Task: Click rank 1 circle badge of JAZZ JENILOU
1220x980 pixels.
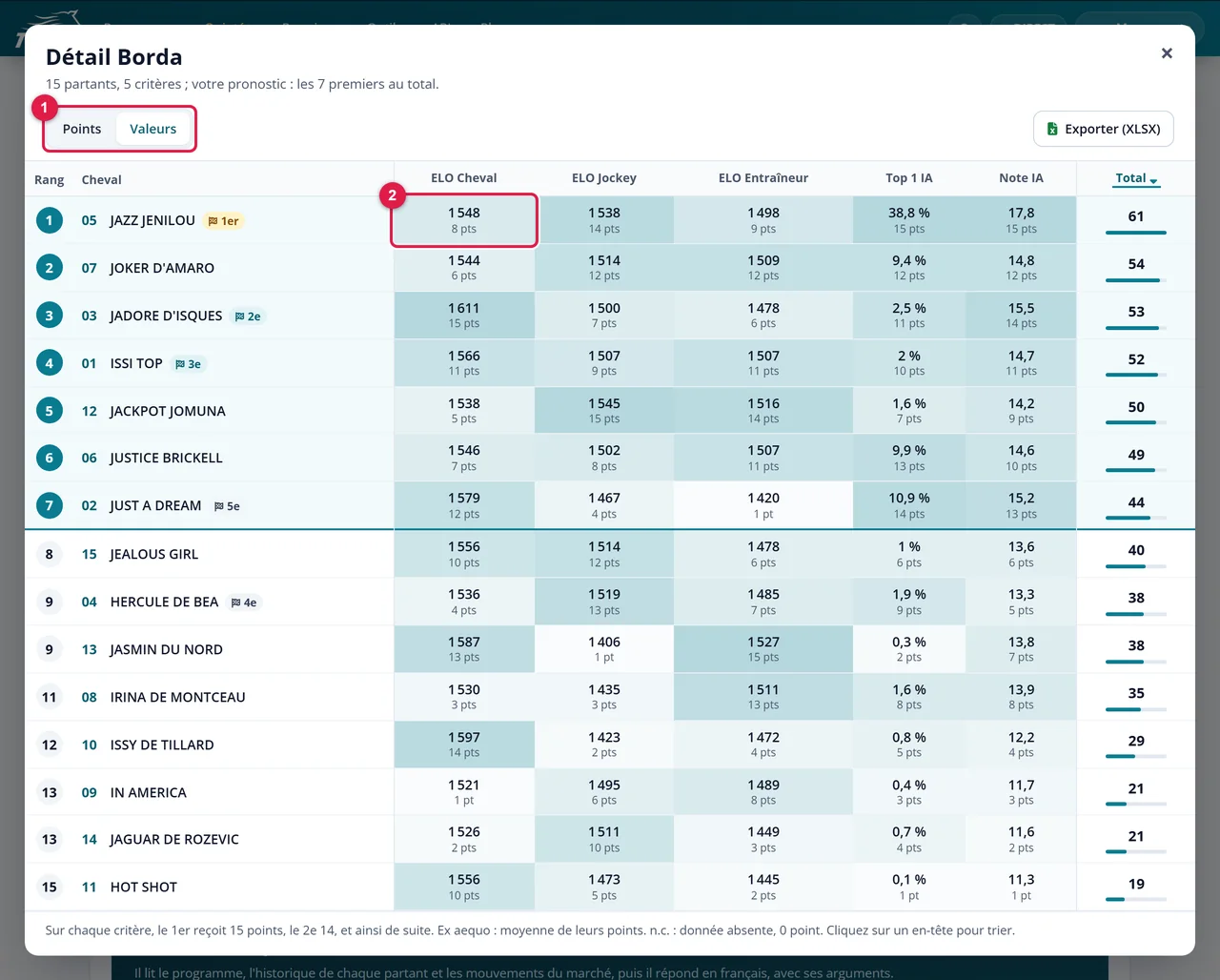Action: pos(50,220)
